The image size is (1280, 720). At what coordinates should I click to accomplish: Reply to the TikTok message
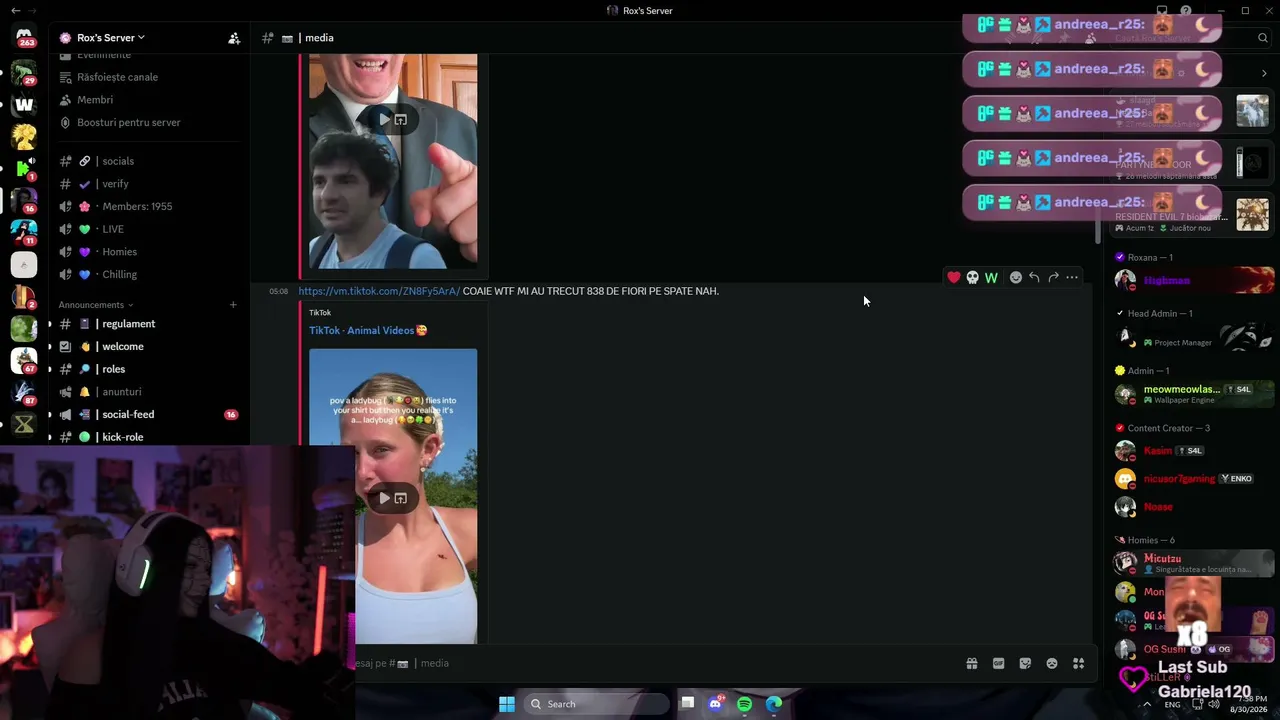click(x=1034, y=277)
